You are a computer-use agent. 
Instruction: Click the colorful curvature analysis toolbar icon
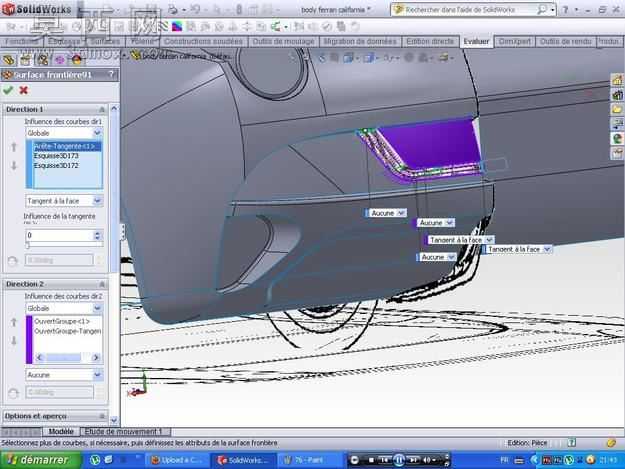coord(177,27)
